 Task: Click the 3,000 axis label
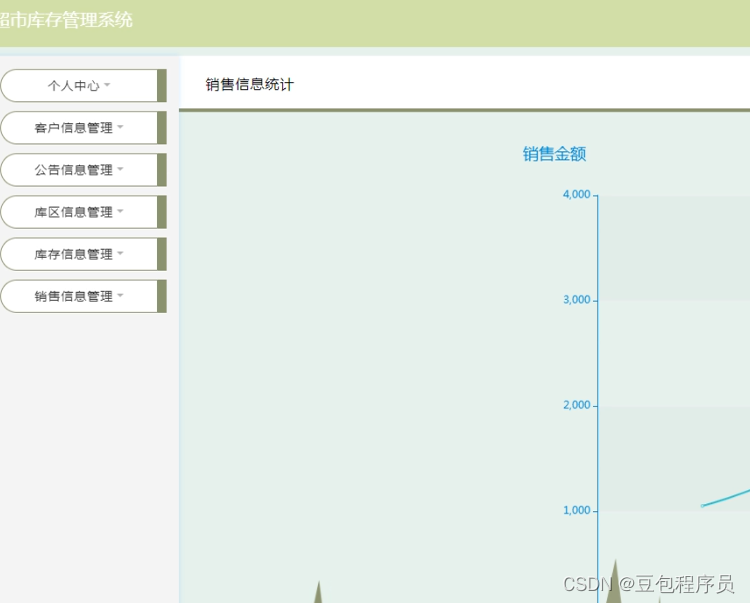click(576, 300)
